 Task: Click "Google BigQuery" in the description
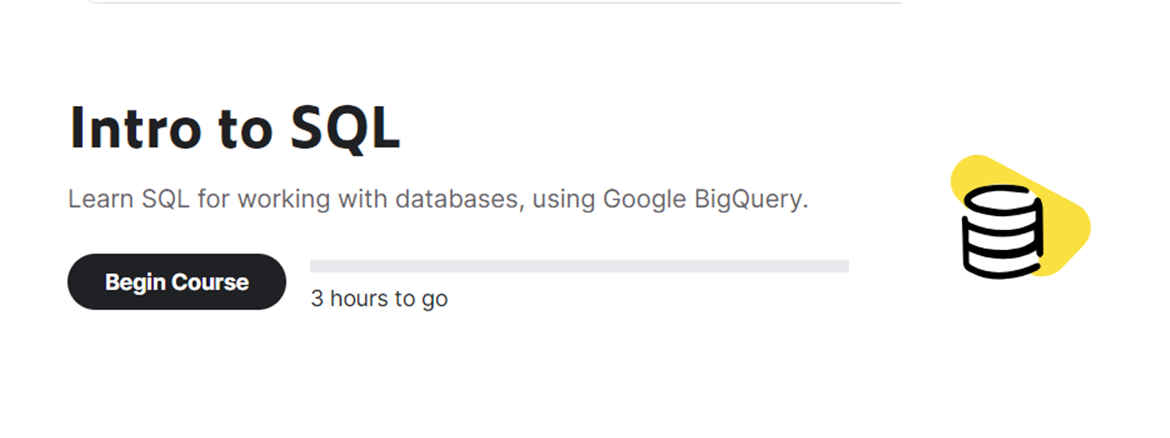click(704, 200)
